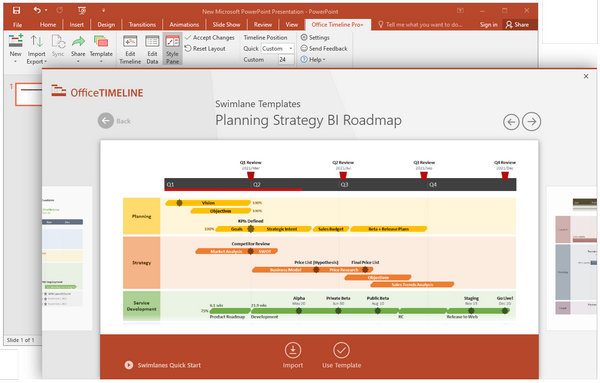Go back using the Back button

[x=114, y=121]
